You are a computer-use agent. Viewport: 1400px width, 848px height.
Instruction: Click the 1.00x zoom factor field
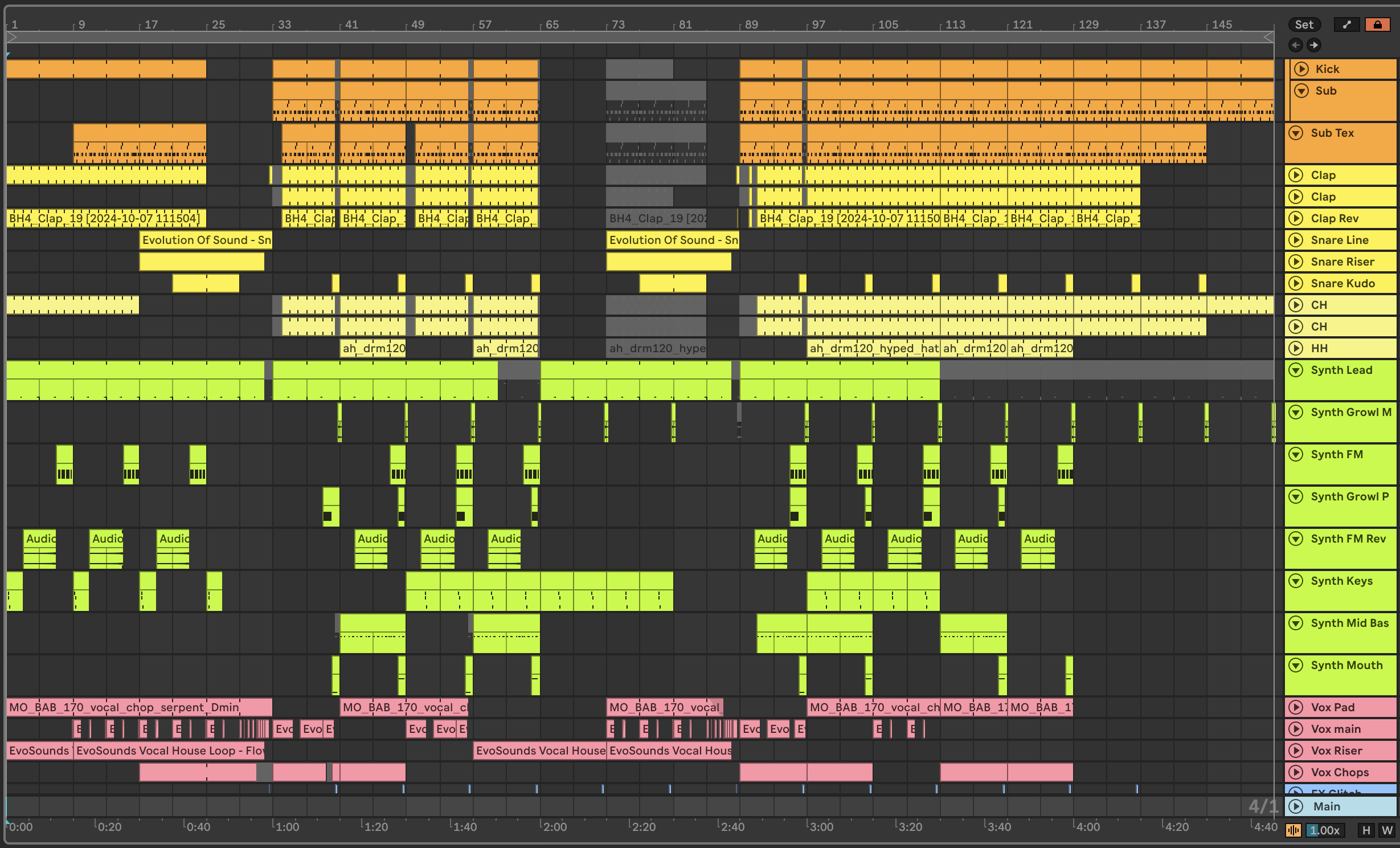pyautogui.click(x=1325, y=830)
